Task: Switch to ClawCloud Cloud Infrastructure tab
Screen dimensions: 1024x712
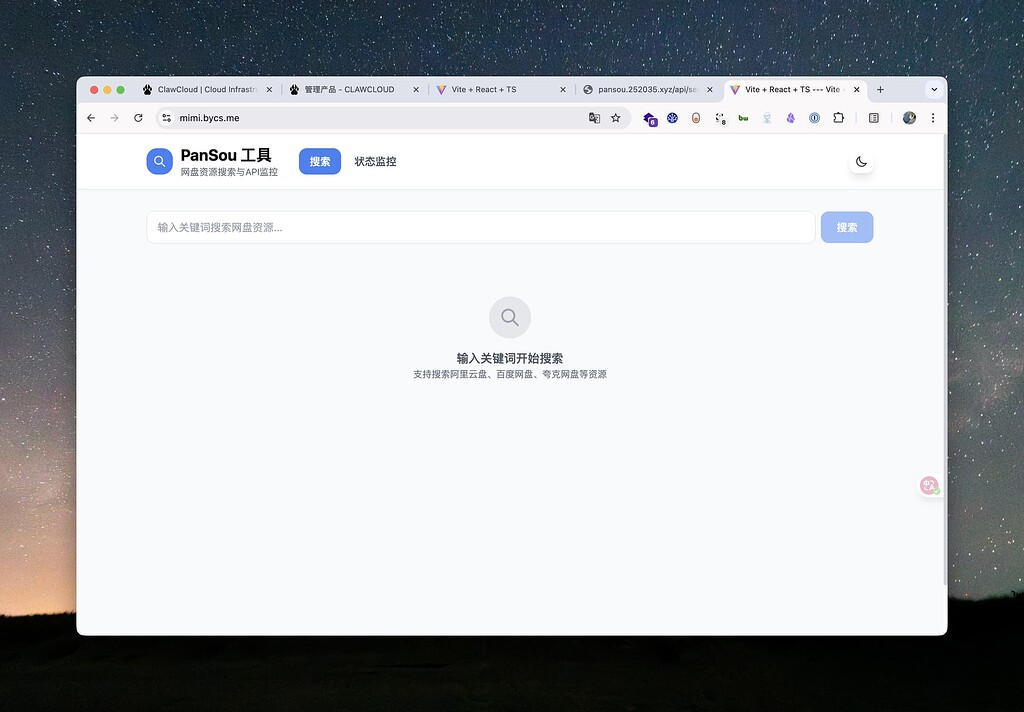Action: point(207,89)
